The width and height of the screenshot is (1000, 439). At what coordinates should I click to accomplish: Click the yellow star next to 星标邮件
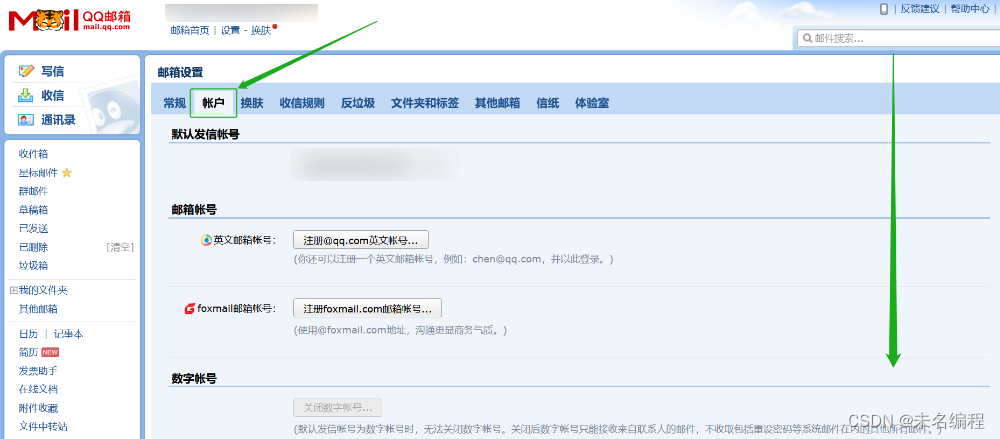pyautogui.click(x=67, y=173)
